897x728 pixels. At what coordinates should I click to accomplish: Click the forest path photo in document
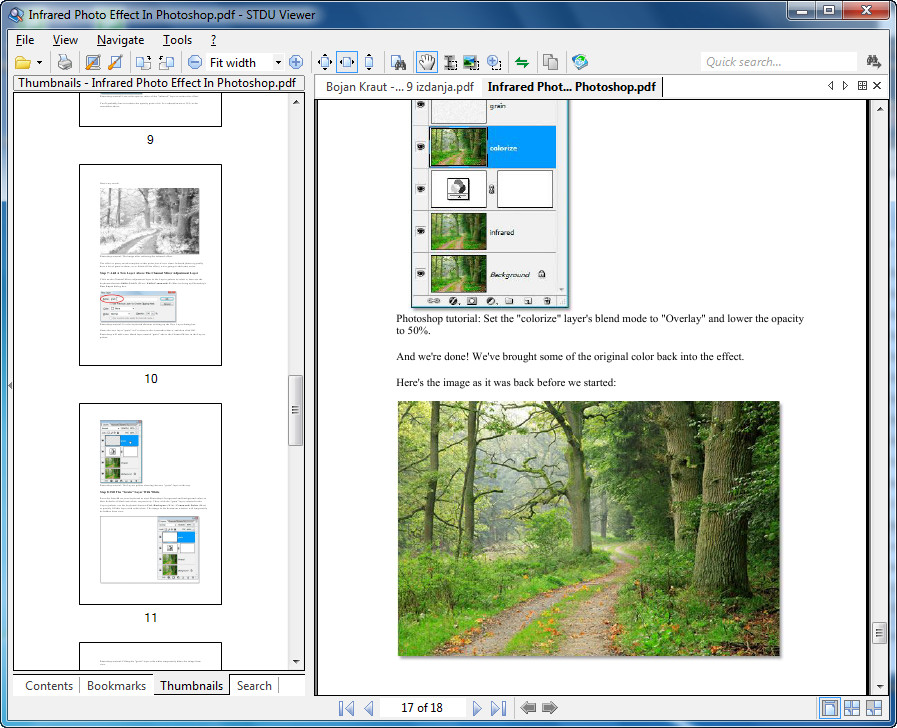pos(589,528)
